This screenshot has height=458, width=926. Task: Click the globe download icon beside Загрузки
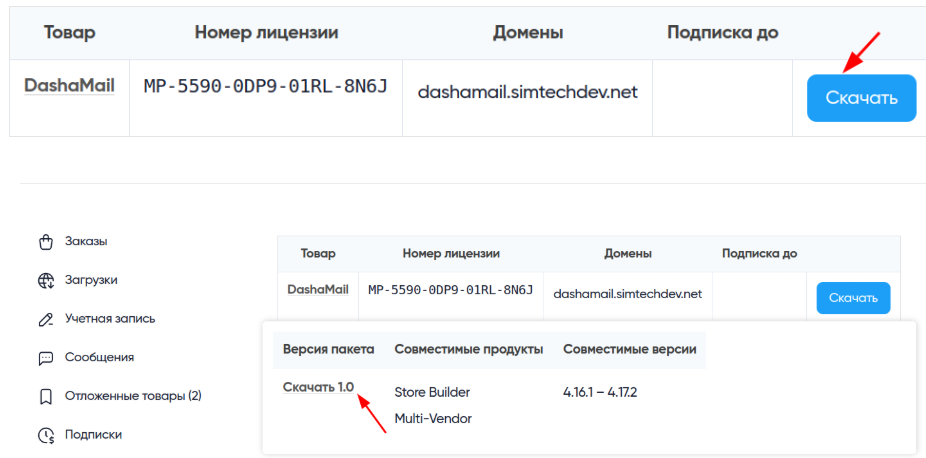click(x=46, y=280)
